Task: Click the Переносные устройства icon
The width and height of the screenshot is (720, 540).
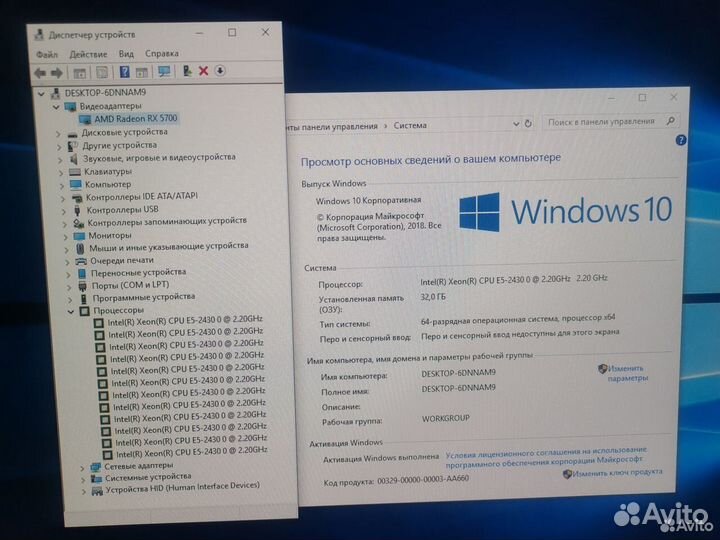Action: 82,273
